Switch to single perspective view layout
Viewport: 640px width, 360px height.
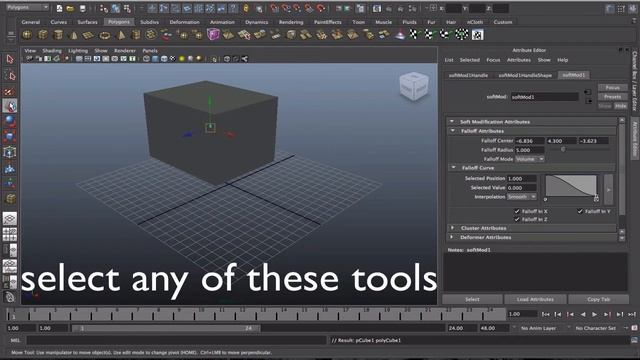click(x=10, y=218)
